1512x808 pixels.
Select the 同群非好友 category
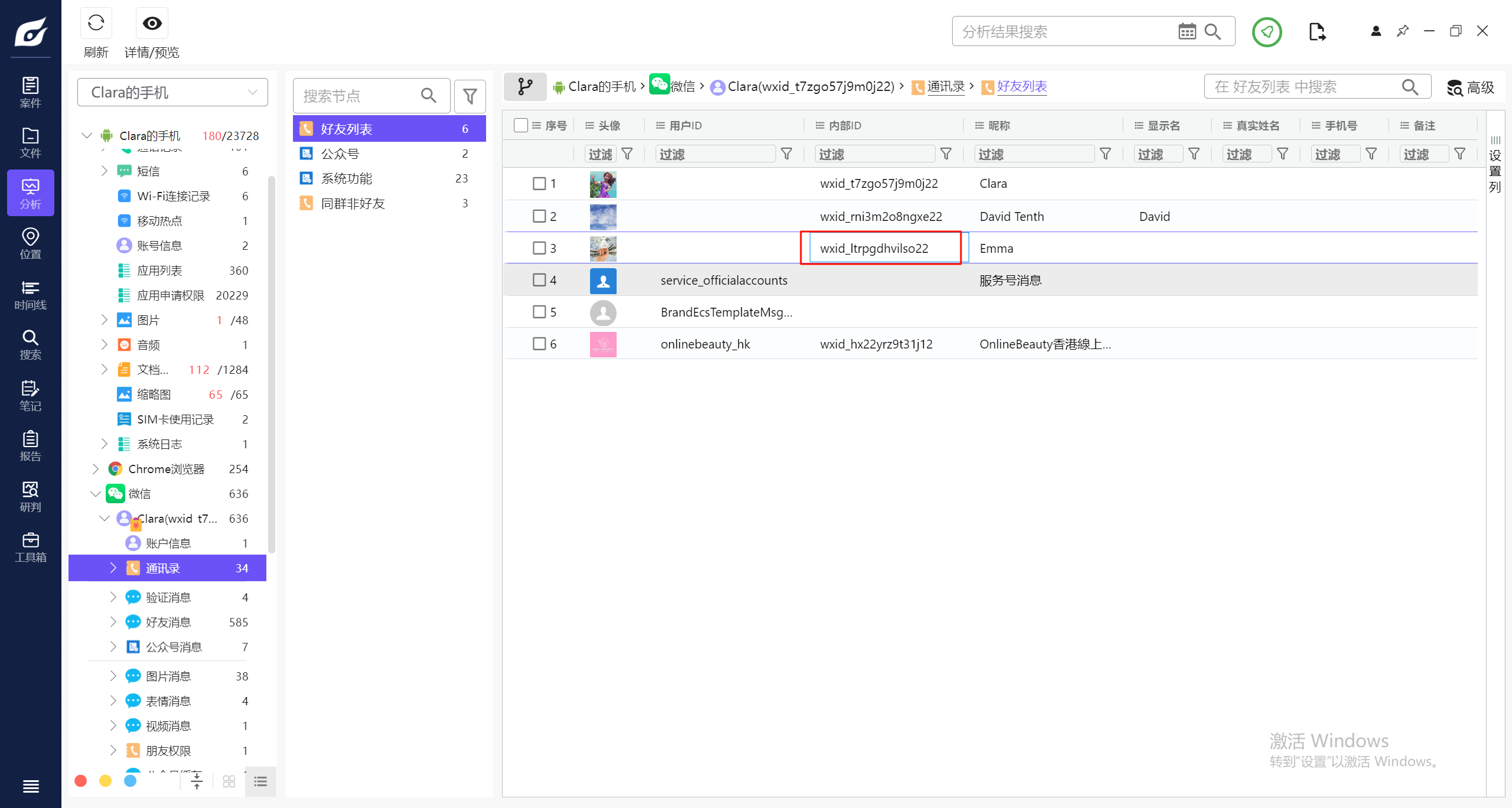(353, 203)
